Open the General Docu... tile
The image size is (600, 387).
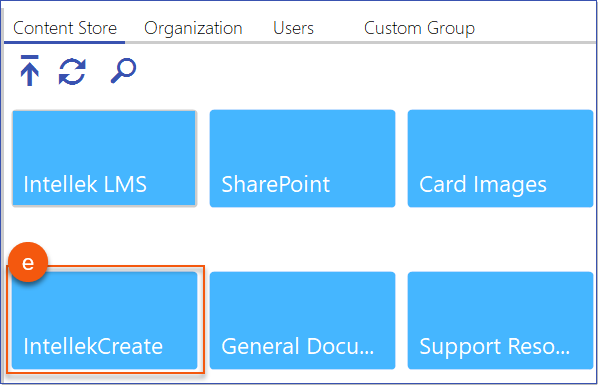[x=302, y=320]
